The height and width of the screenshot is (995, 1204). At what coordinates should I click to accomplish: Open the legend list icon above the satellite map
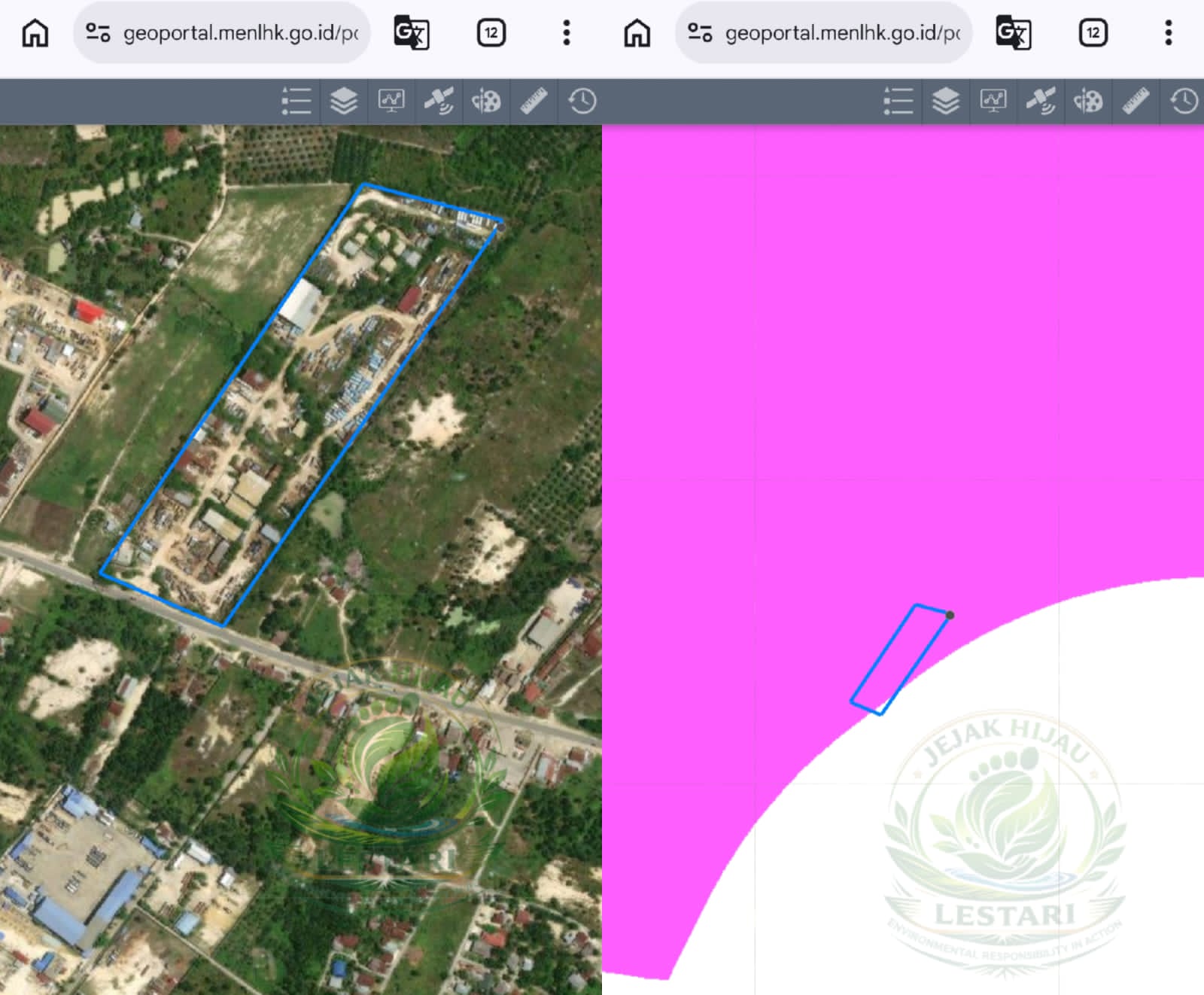tap(296, 101)
